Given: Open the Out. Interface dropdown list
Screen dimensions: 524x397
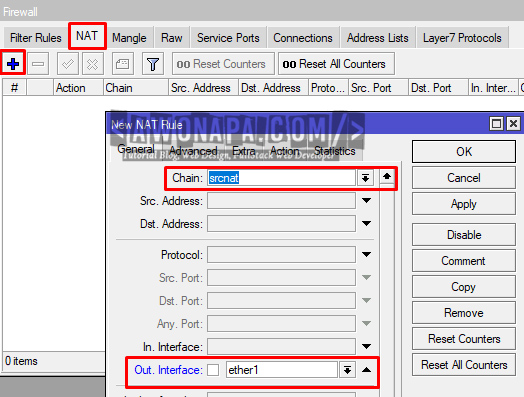Looking at the screenshot, I should point(347,370).
